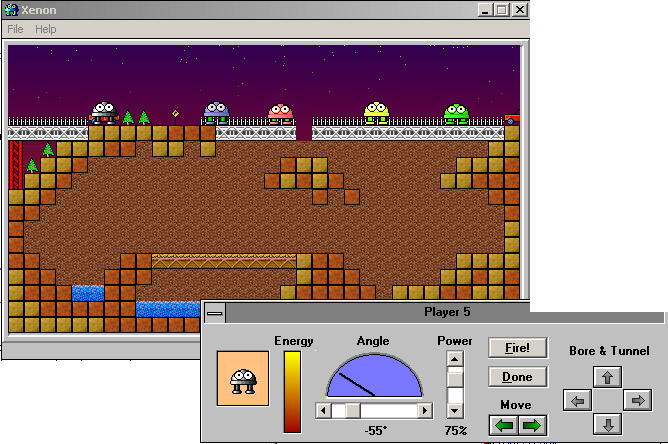
Task: Move the tank left with green arrow
Action: click(504, 425)
